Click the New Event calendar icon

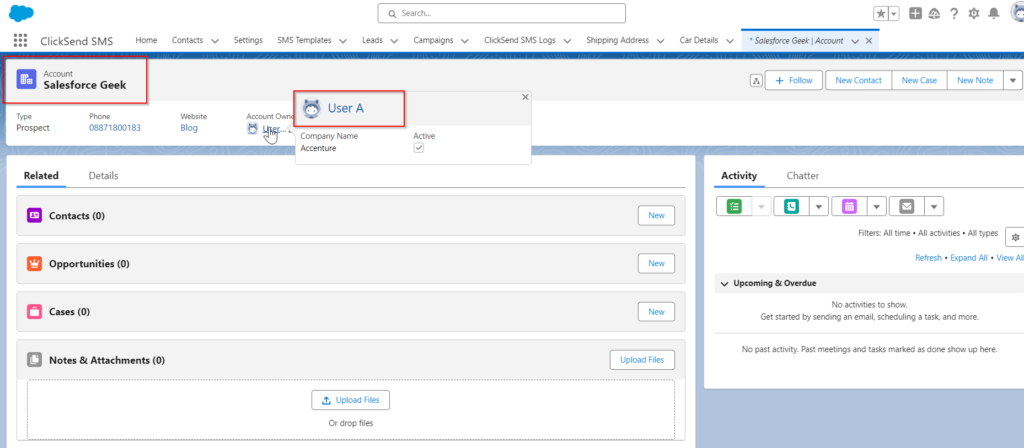point(849,206)
